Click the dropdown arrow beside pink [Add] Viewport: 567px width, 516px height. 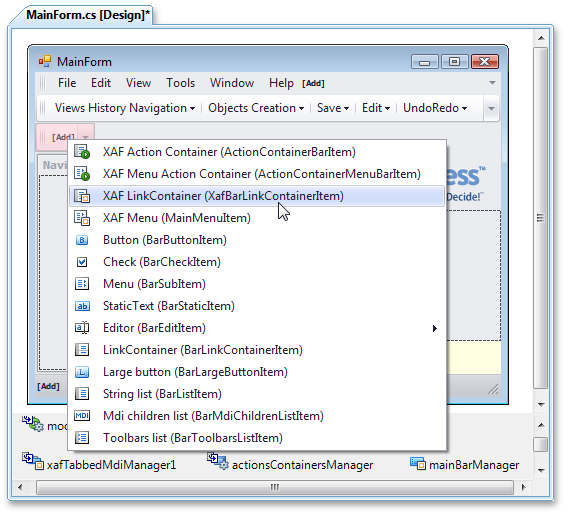[x=86, y=137]
